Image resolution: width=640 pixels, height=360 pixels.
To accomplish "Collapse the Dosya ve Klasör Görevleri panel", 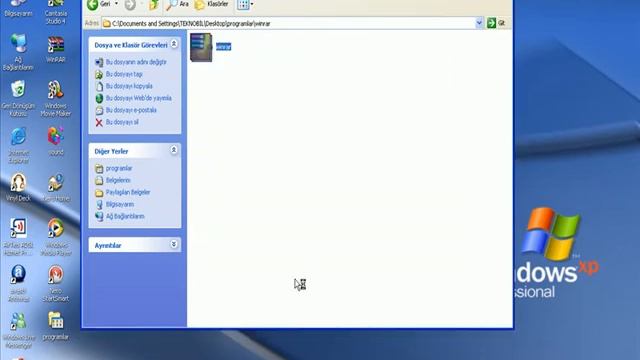I will tap(174, 44).
